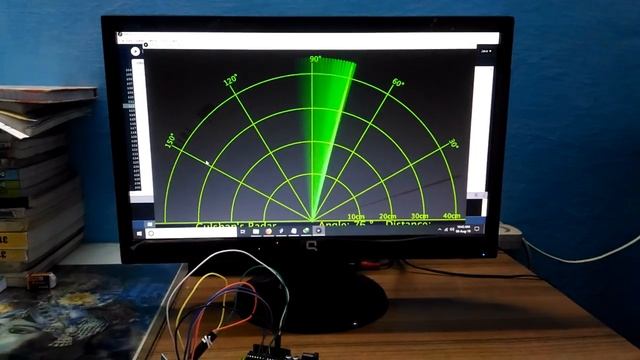
Task: Open the taskbar clock and date
Action: point(463,229)
